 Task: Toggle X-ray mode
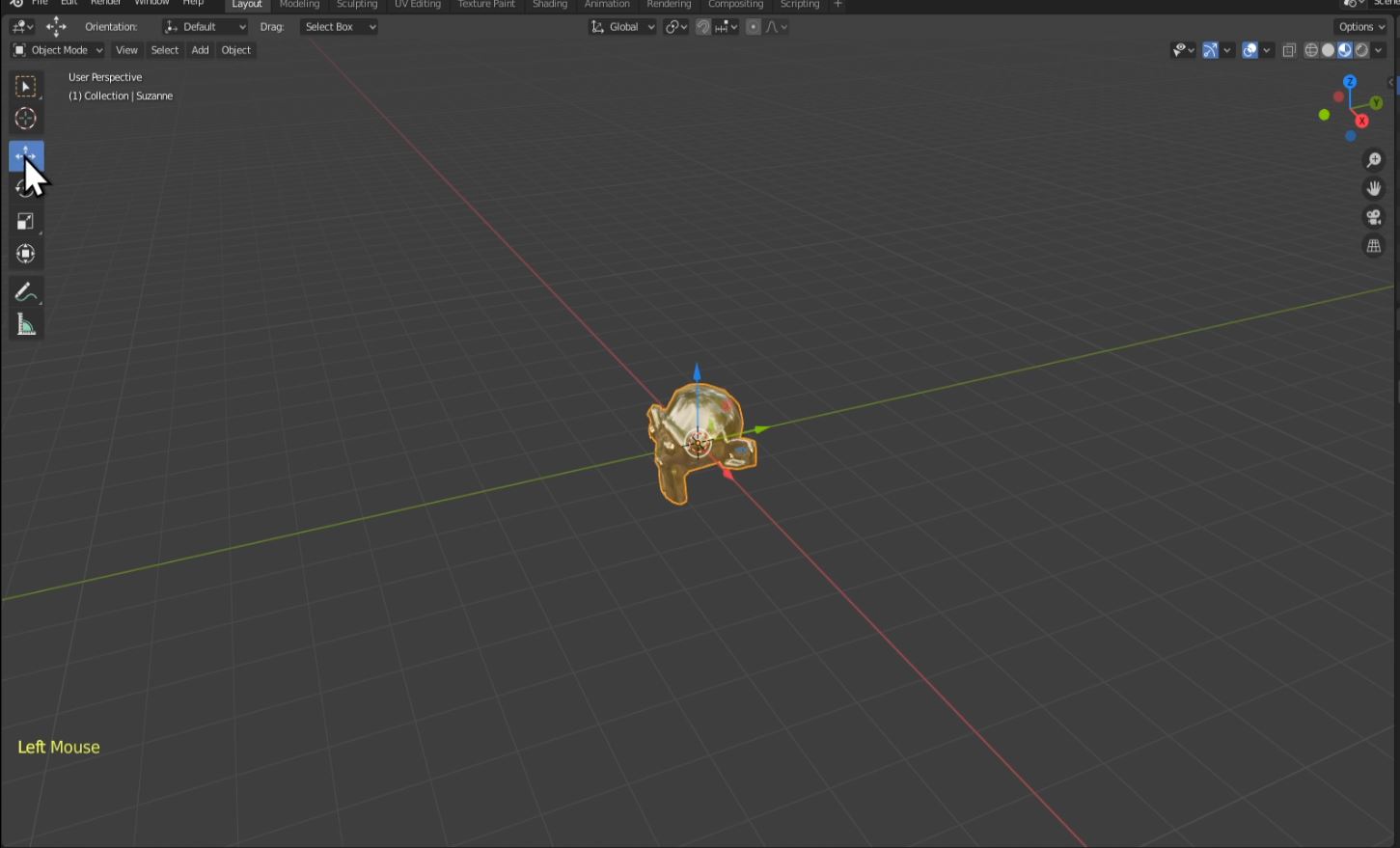pos(1289,50)
